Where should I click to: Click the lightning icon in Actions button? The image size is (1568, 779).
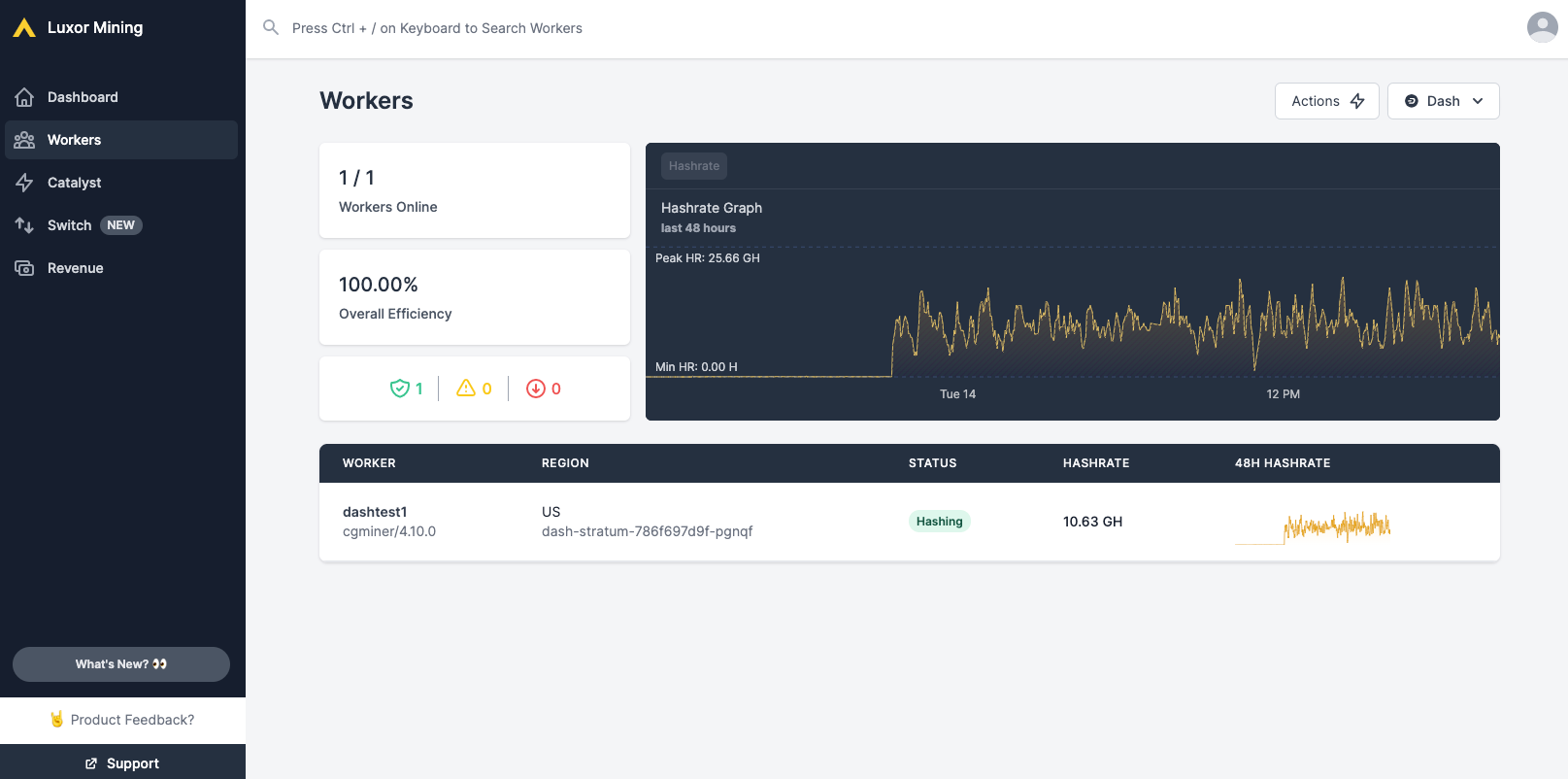click(1357, 101)
